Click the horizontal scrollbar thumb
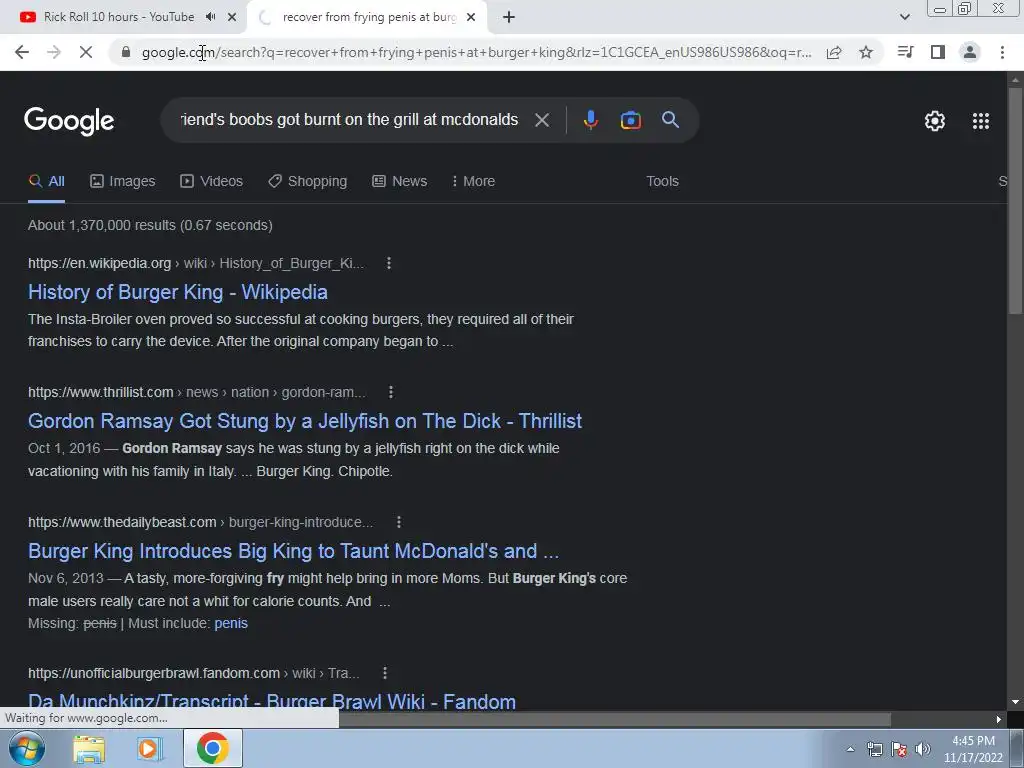This screenshot has width=1024, height=768. coord(615,719)
